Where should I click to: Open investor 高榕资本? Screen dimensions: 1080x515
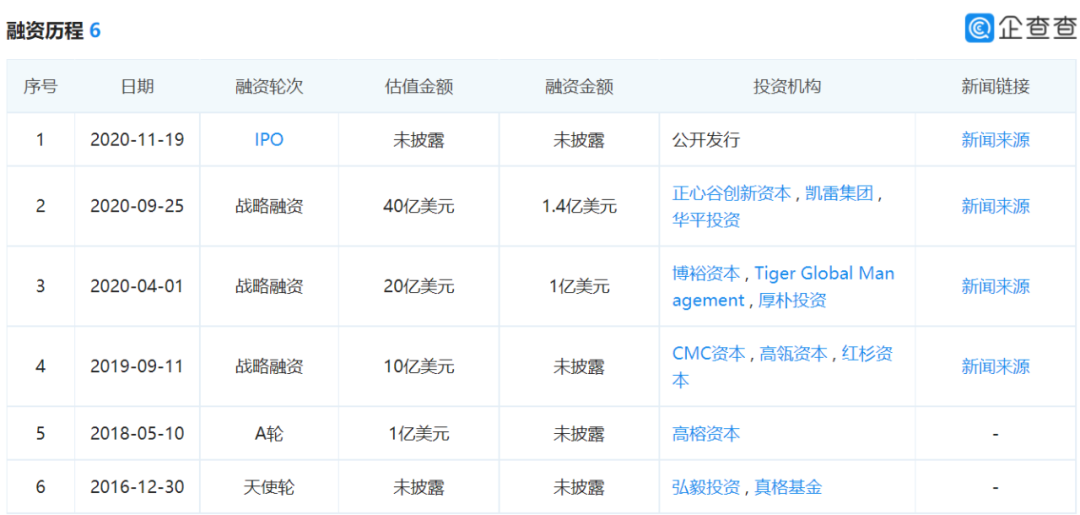(x=706, y=434)
